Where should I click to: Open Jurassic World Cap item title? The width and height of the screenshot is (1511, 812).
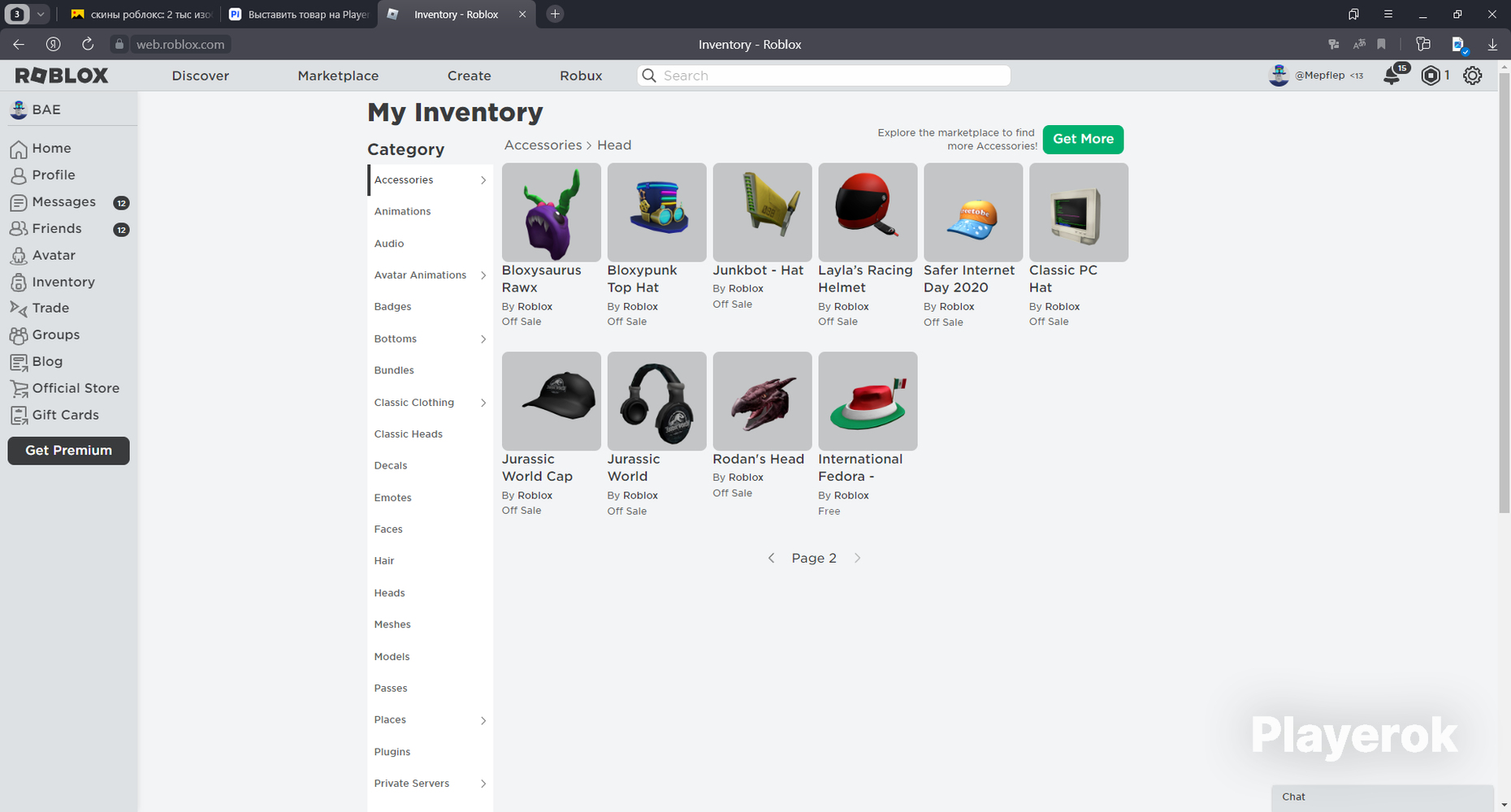pyautogui.click(x=538, y=468)
